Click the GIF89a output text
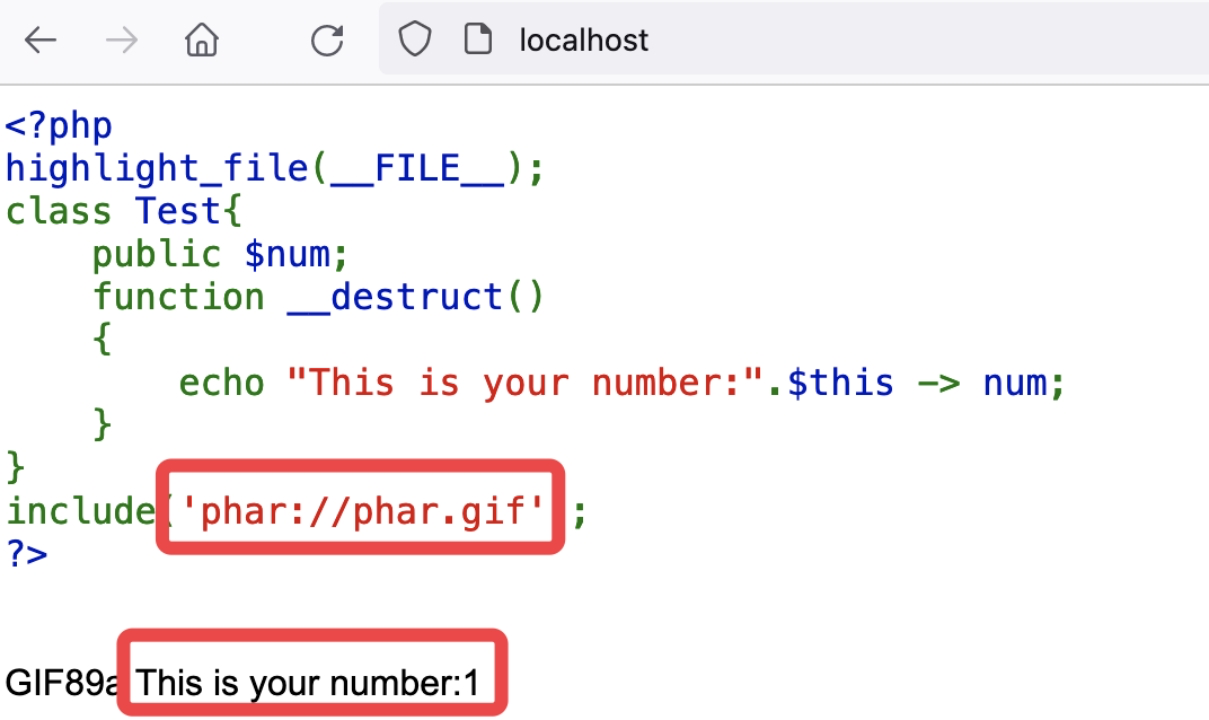Viewport: 1209px width, 720px height. (x=62, y=684)
